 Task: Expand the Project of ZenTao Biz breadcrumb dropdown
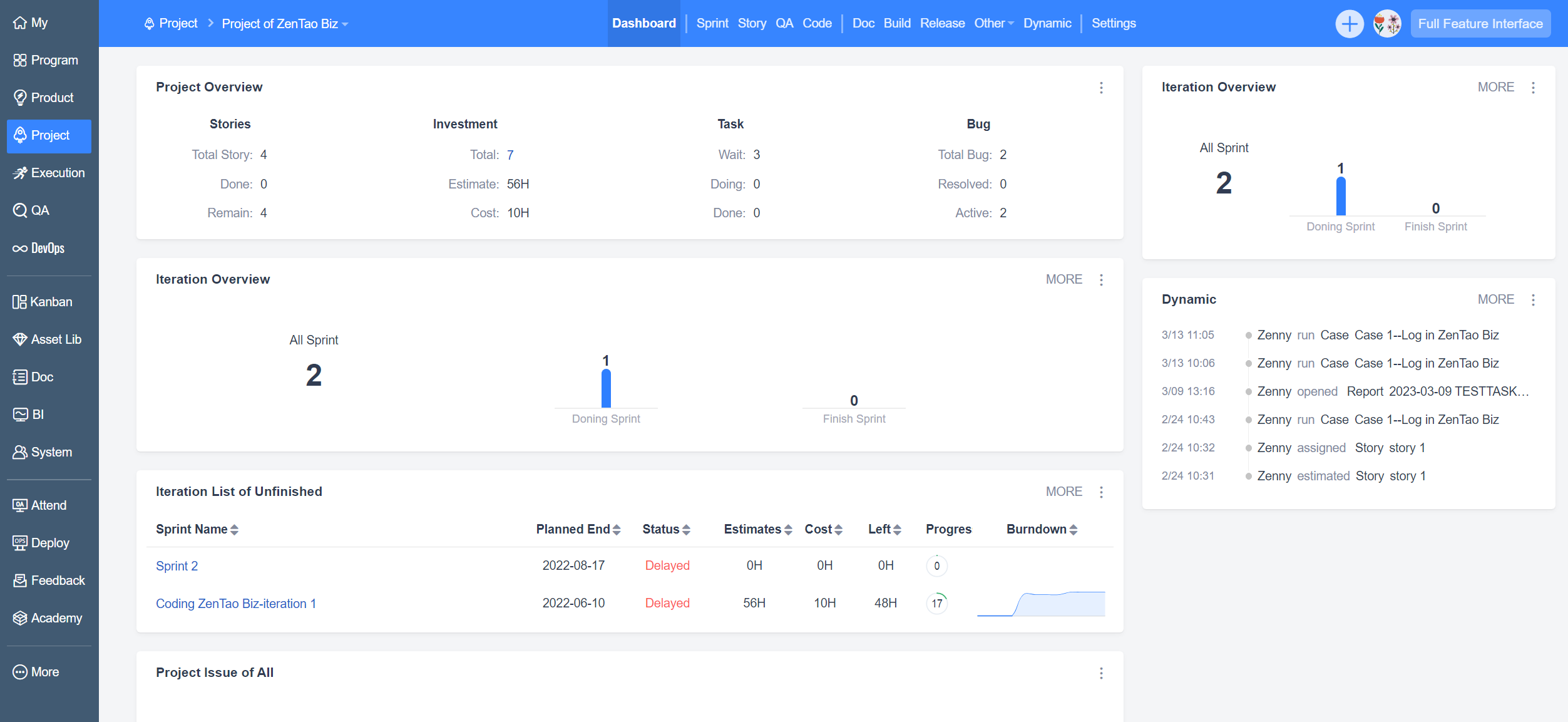tap(346, 24)
